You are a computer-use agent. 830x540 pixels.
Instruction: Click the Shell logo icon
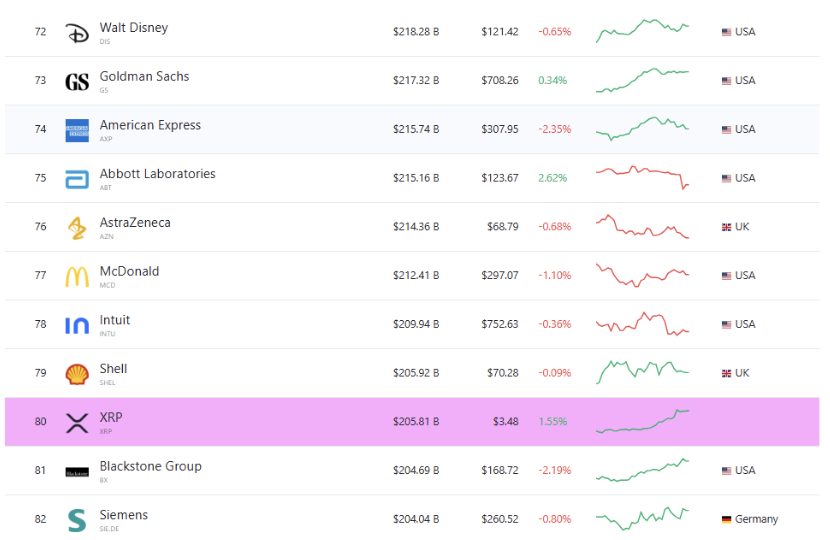(77, 374)
